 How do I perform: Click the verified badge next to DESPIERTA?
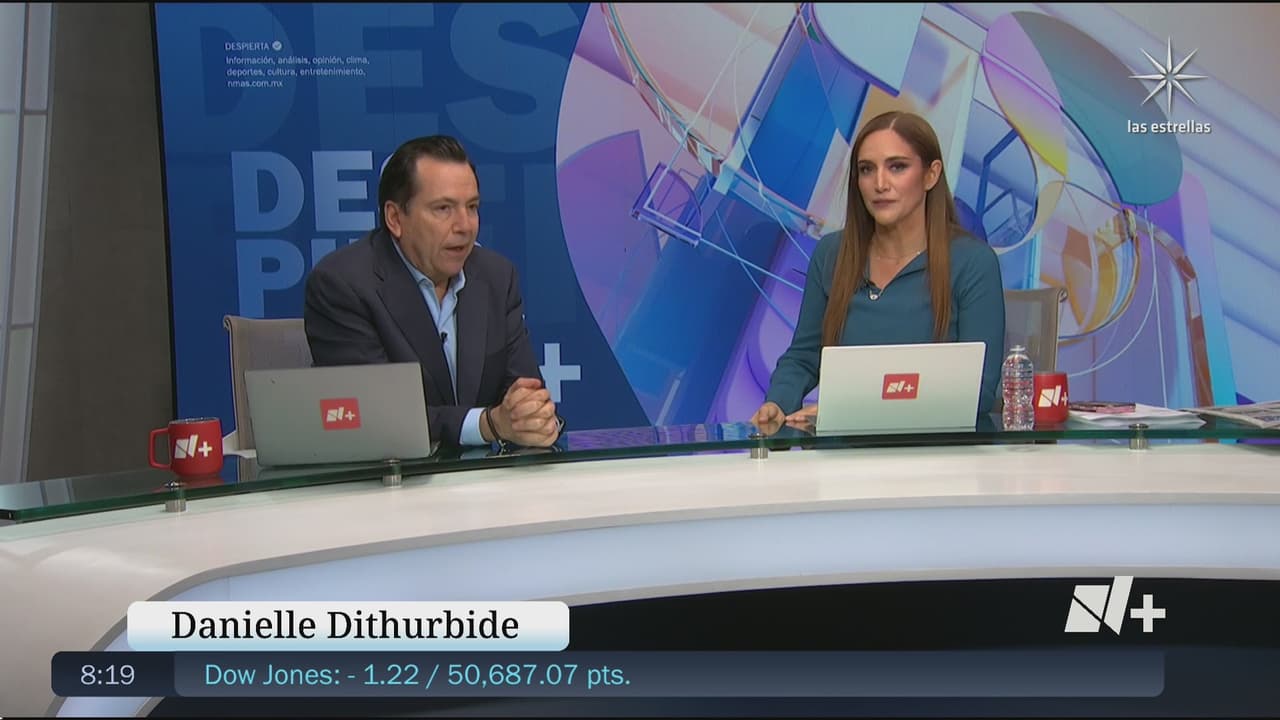pyautogui.click(x=277, y=46)
